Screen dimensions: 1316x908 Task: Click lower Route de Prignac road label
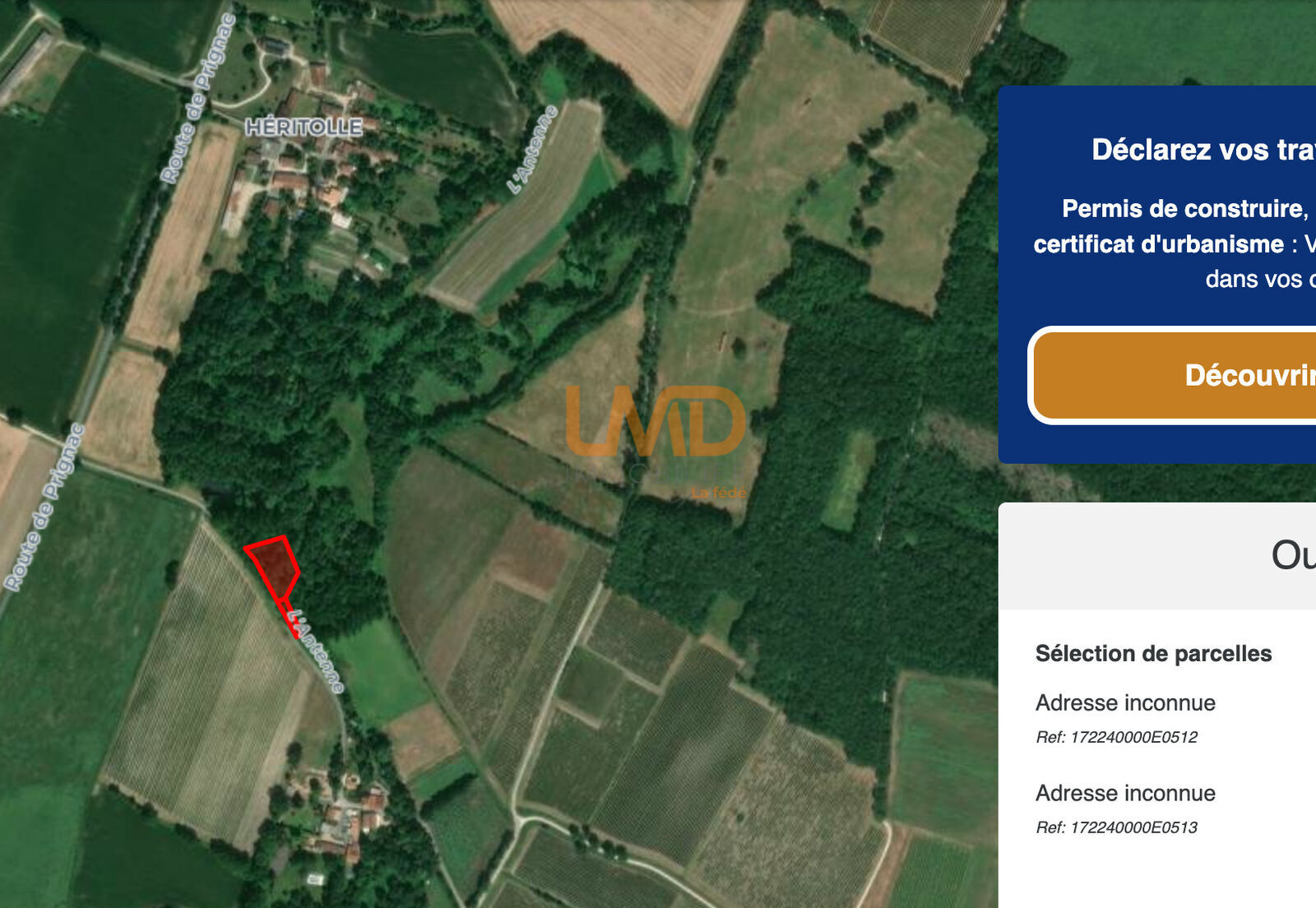(x=44, y=507)
